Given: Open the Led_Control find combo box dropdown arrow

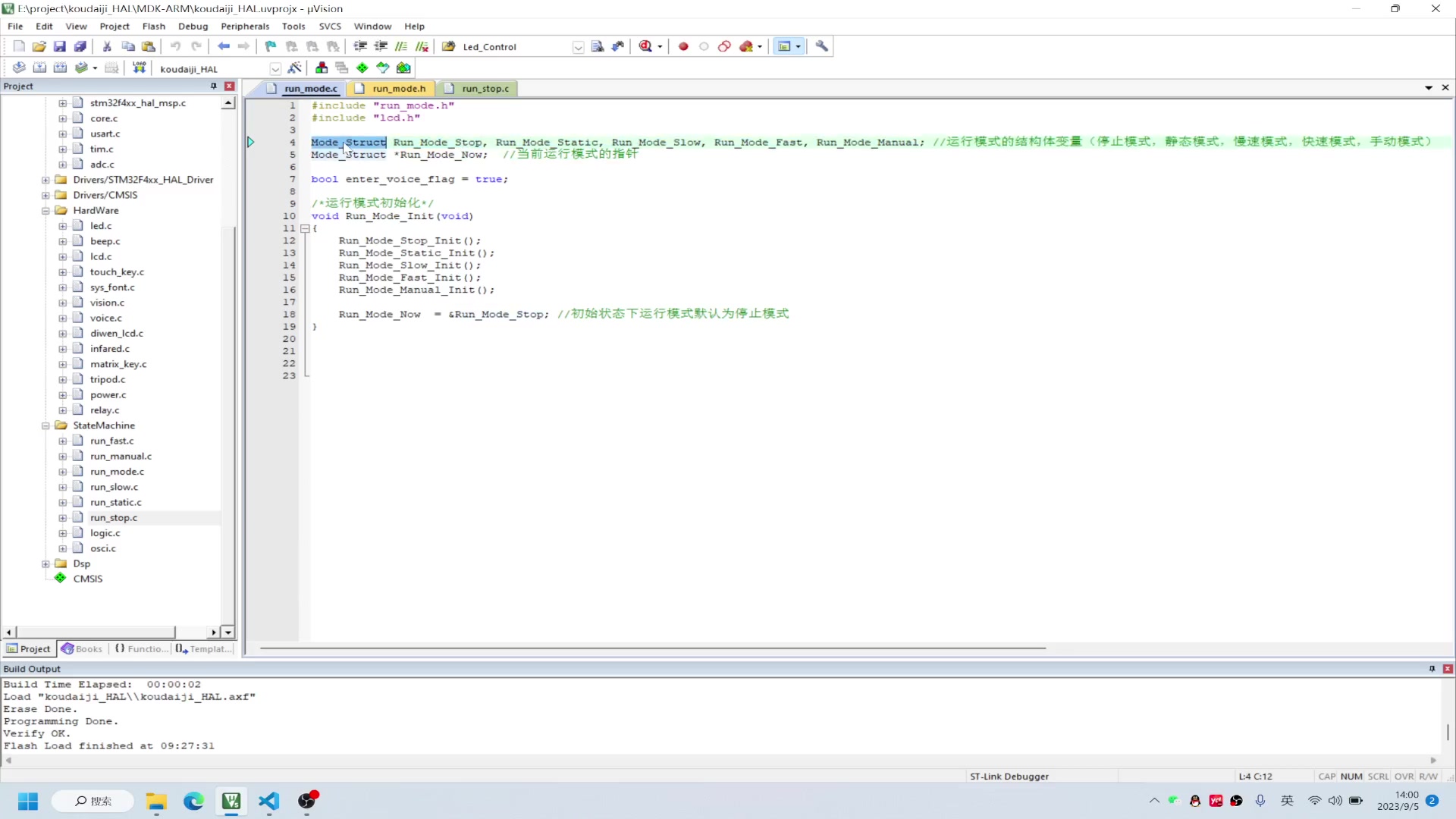Looking at the screenshot, I should tap(578, 47).
